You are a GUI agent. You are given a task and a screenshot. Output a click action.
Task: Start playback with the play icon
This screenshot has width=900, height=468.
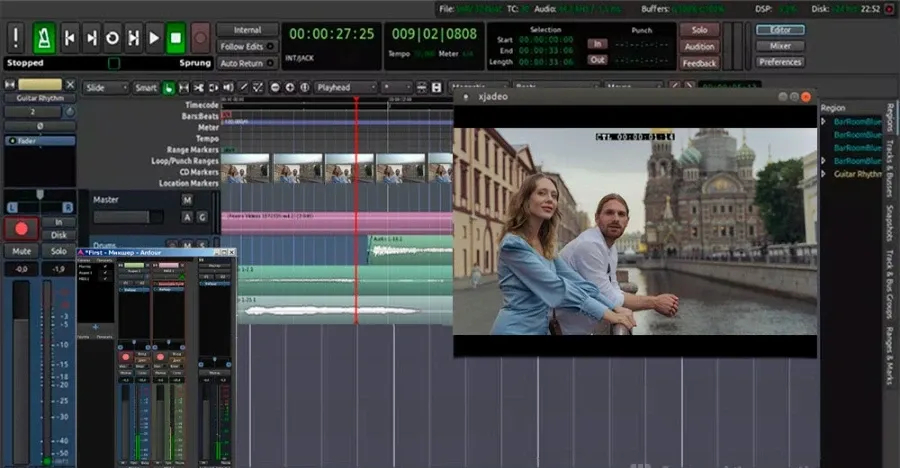pyautogui.click(x=154, y=38)
